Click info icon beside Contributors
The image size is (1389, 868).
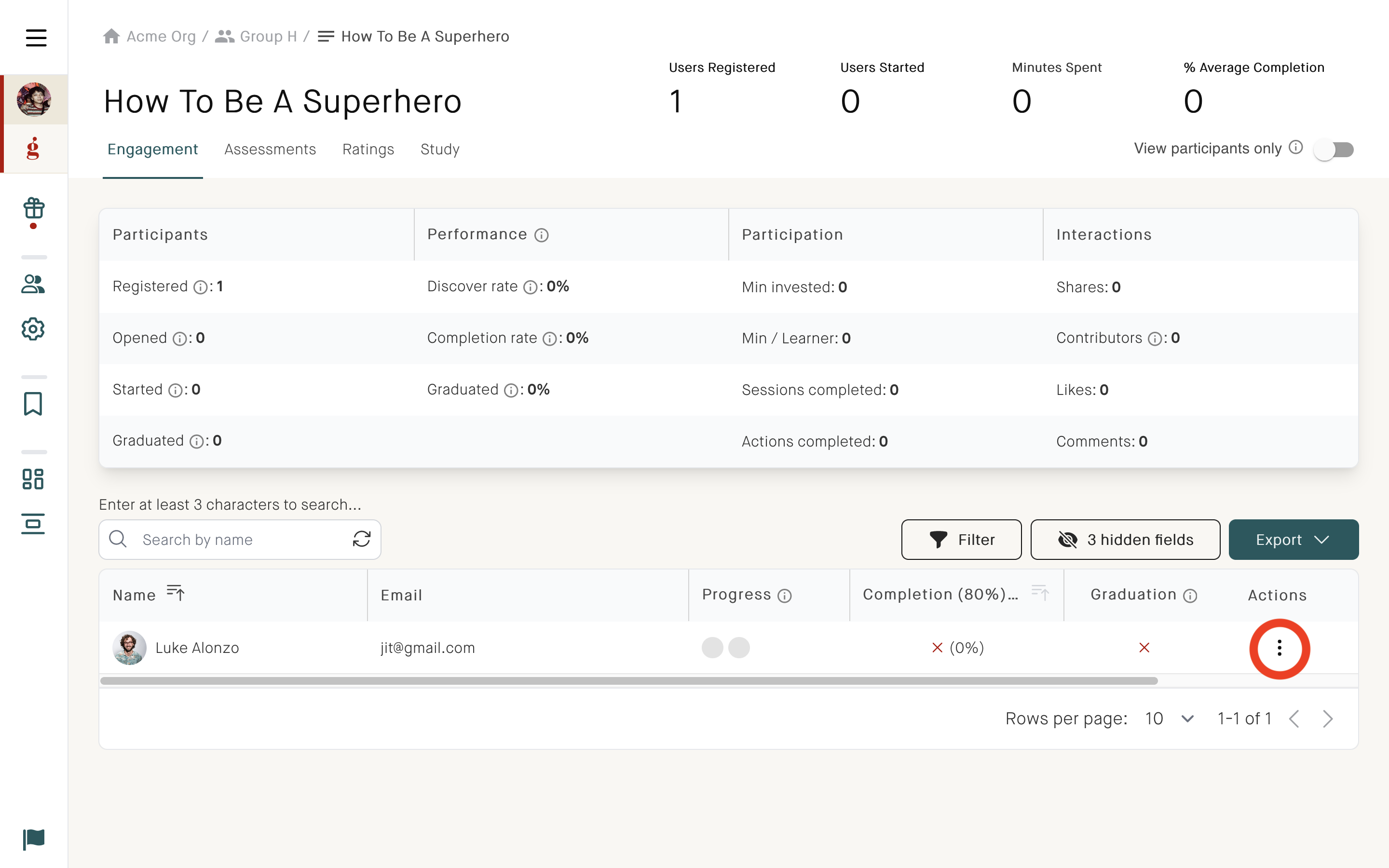[1155, 339]
